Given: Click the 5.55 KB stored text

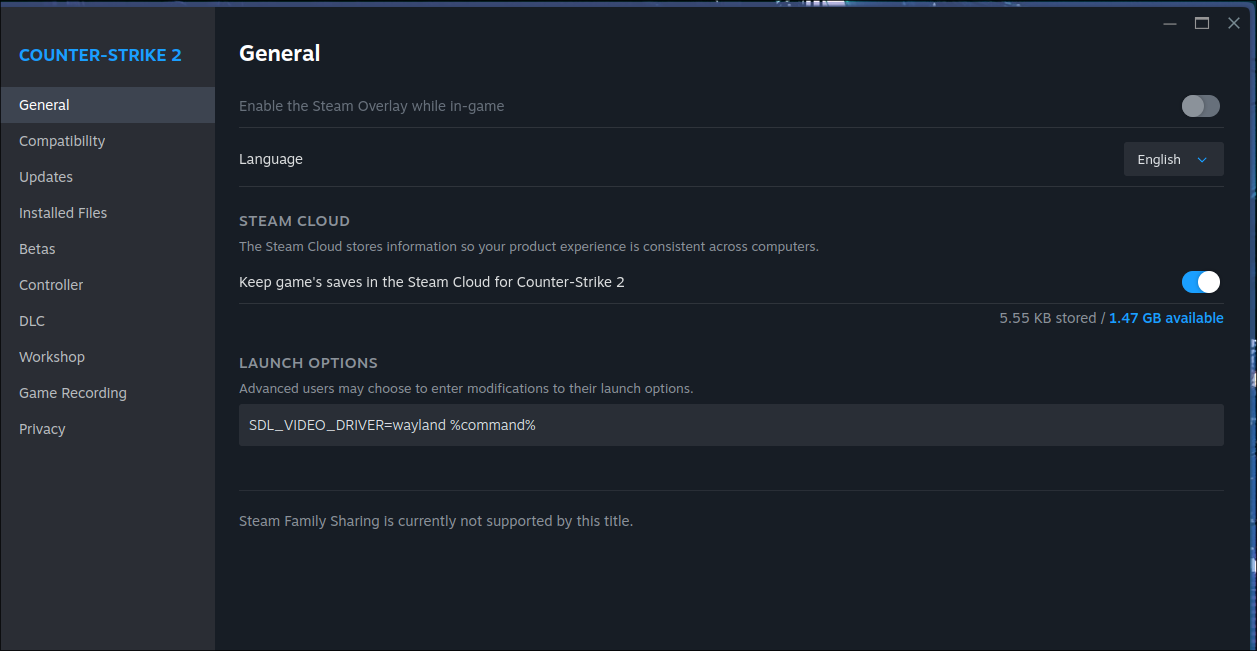Looking at the screenshot, I should [x=1047, y=318].
